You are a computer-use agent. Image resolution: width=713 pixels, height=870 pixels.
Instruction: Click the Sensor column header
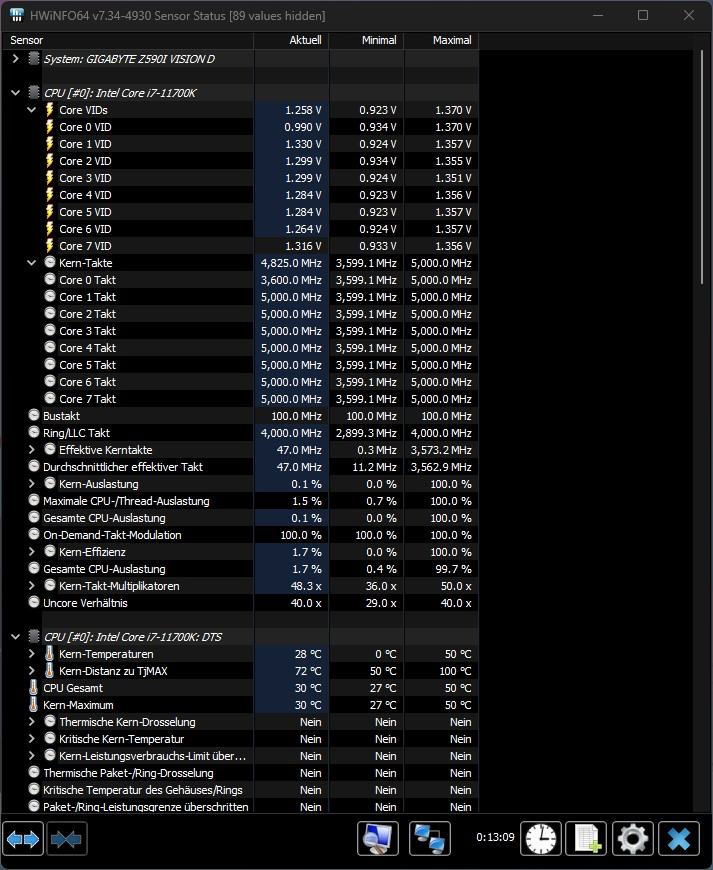127,40
